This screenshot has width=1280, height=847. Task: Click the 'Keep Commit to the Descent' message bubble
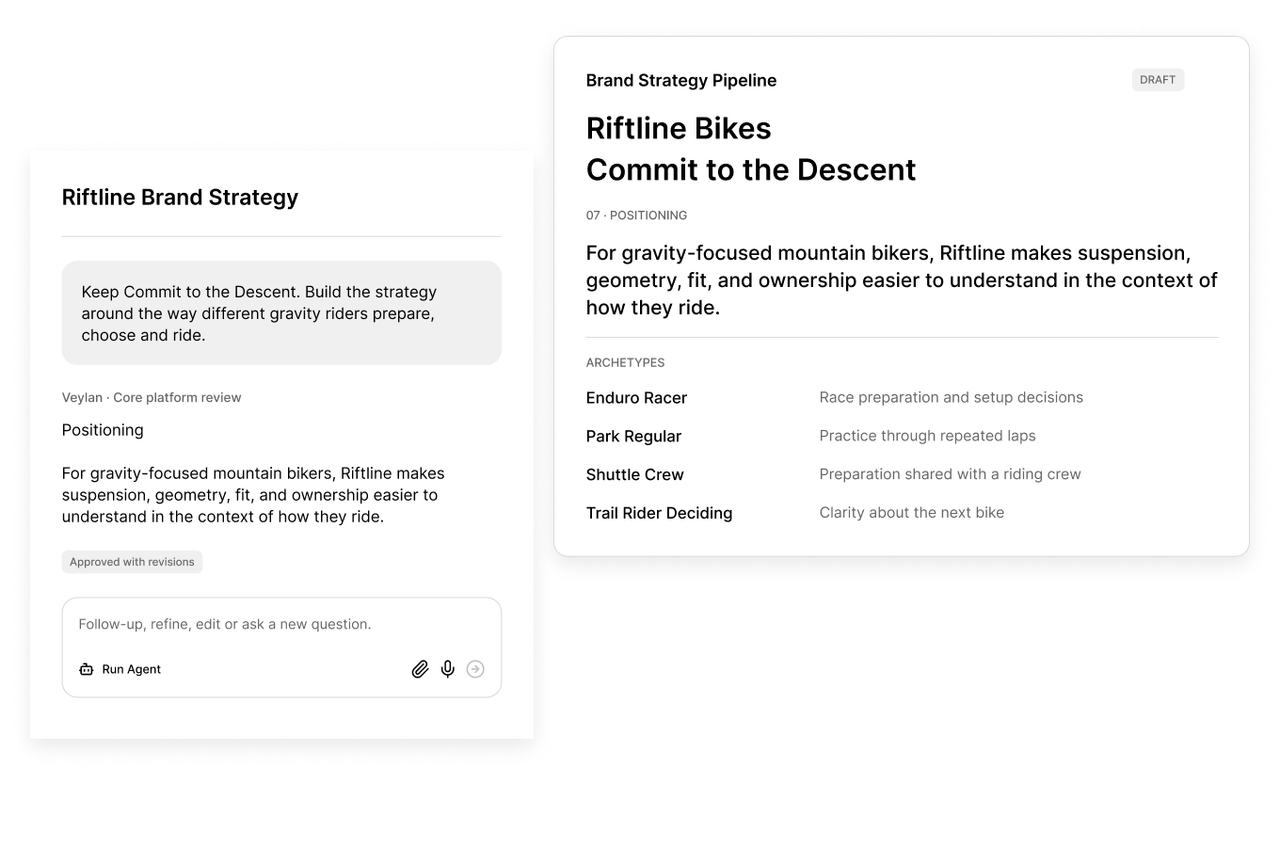point(282,313)
